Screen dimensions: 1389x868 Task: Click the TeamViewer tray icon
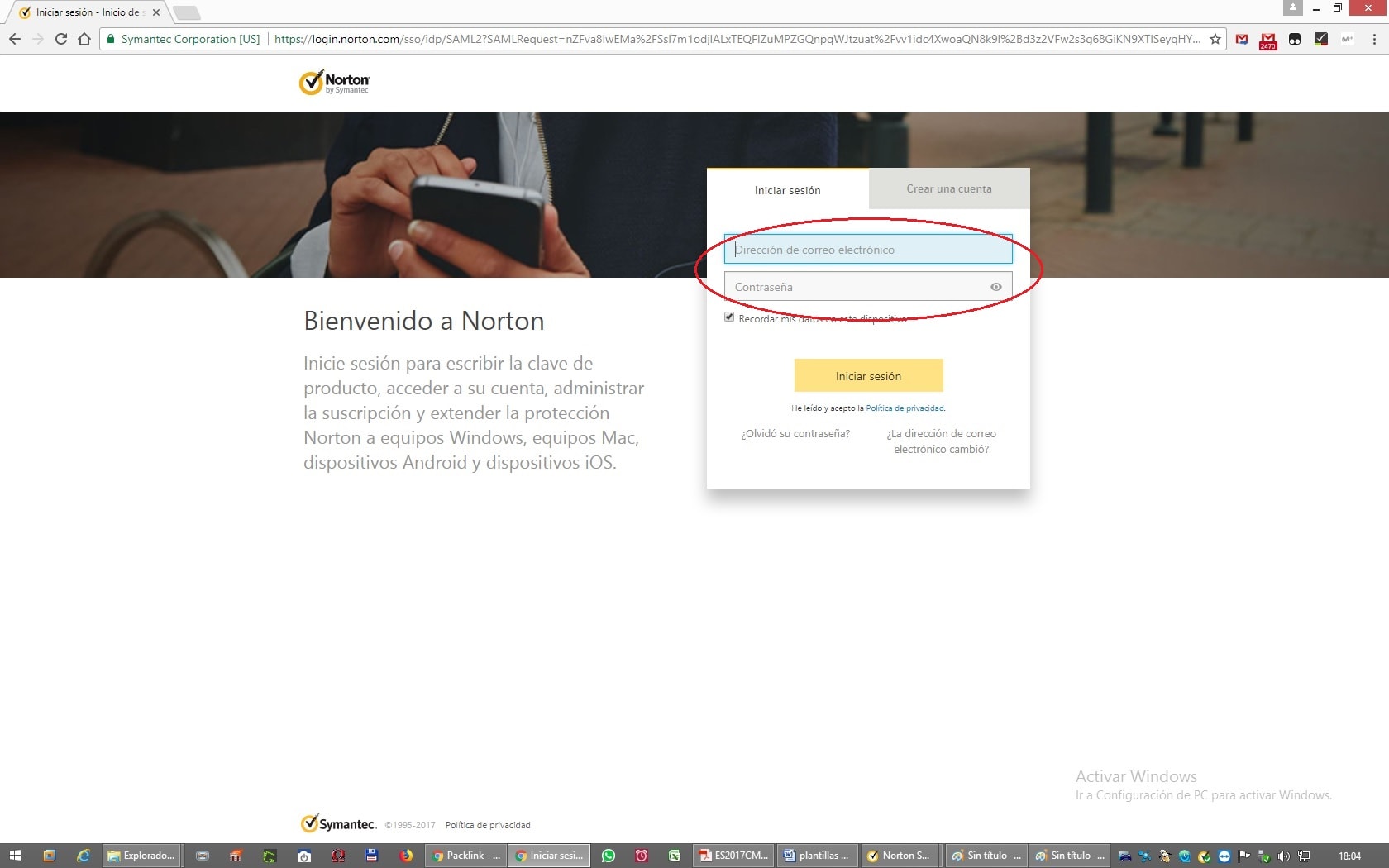[x=1224, y=856]
